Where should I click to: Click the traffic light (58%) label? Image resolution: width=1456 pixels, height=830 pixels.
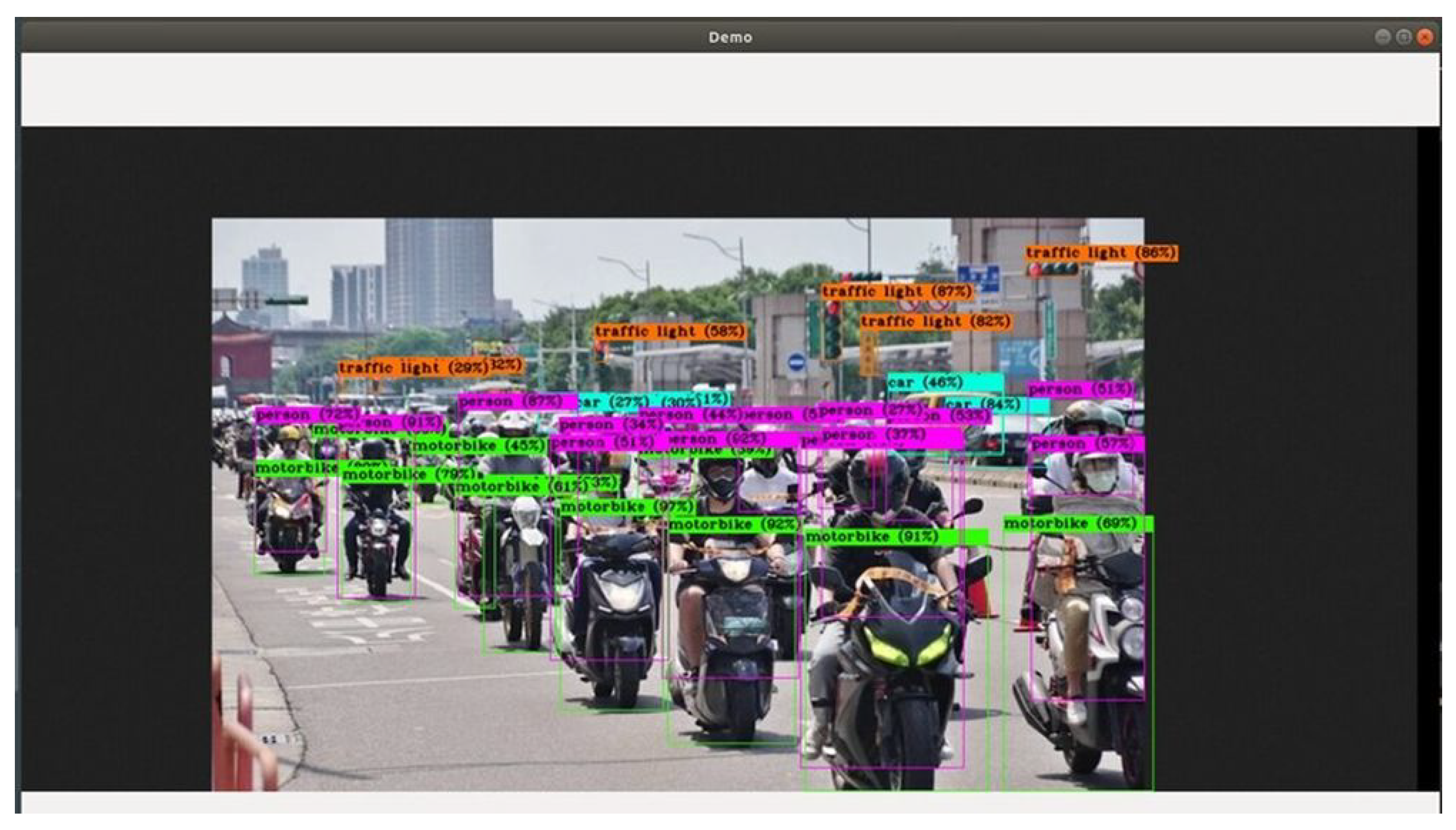click(x=670, y=332)
